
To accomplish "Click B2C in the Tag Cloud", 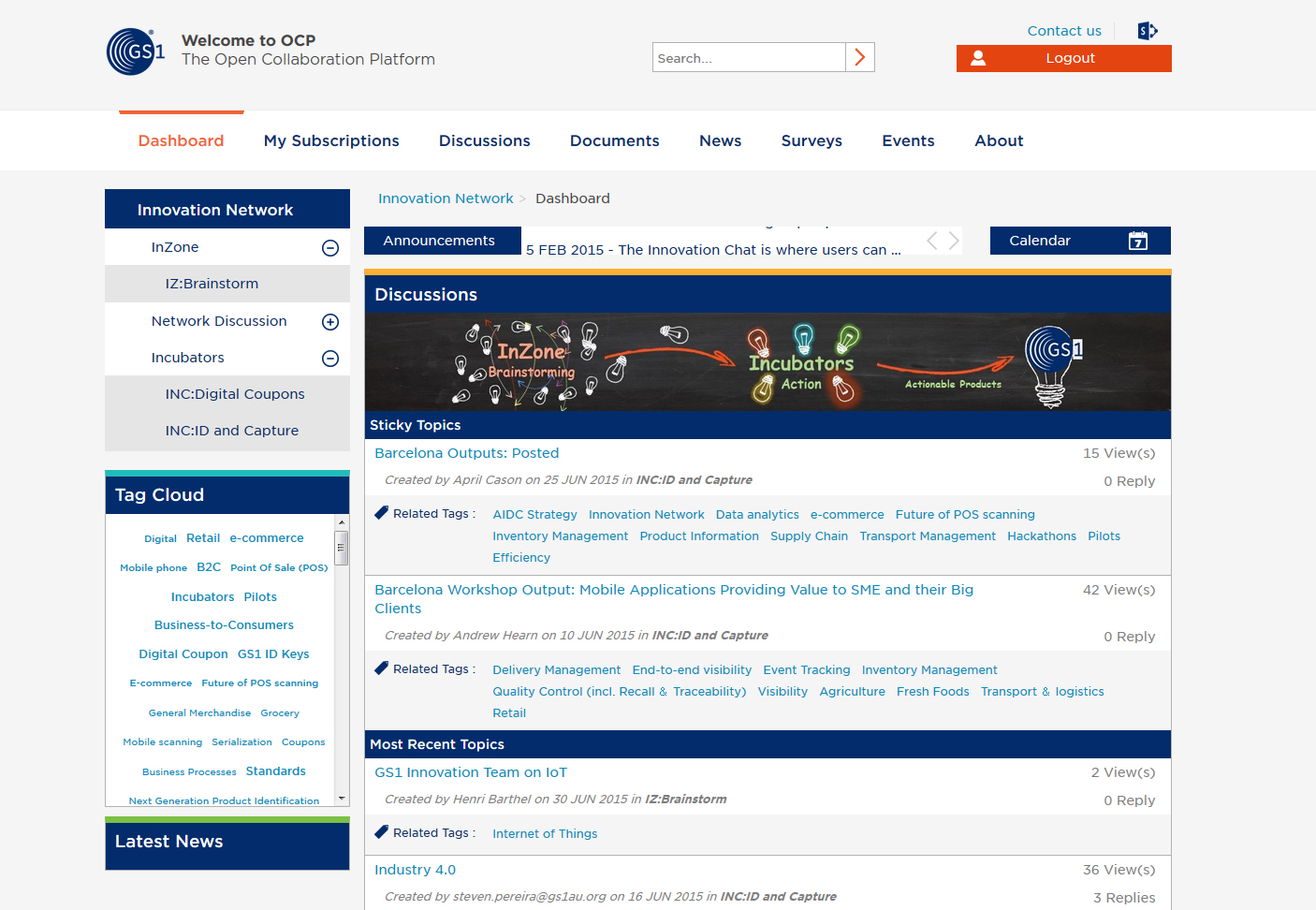I will [209, 567].
